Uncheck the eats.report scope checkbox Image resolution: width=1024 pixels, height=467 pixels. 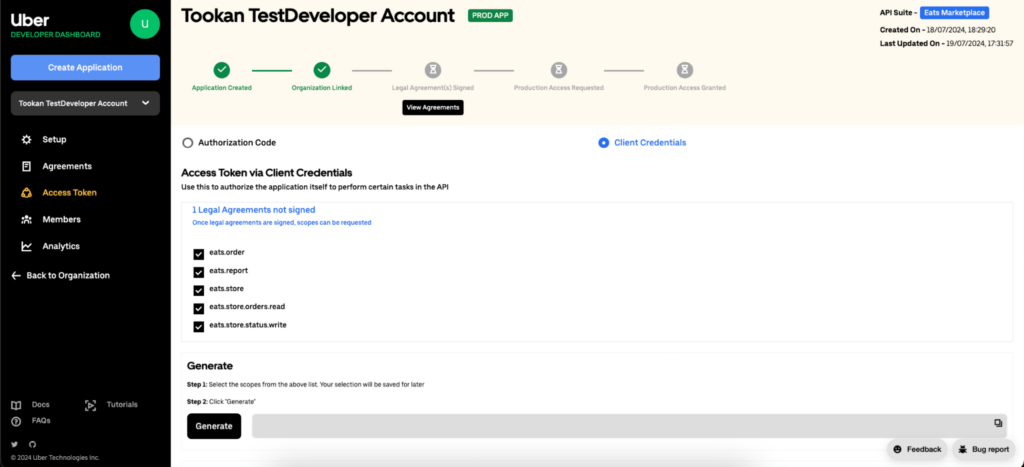(199, 272)
